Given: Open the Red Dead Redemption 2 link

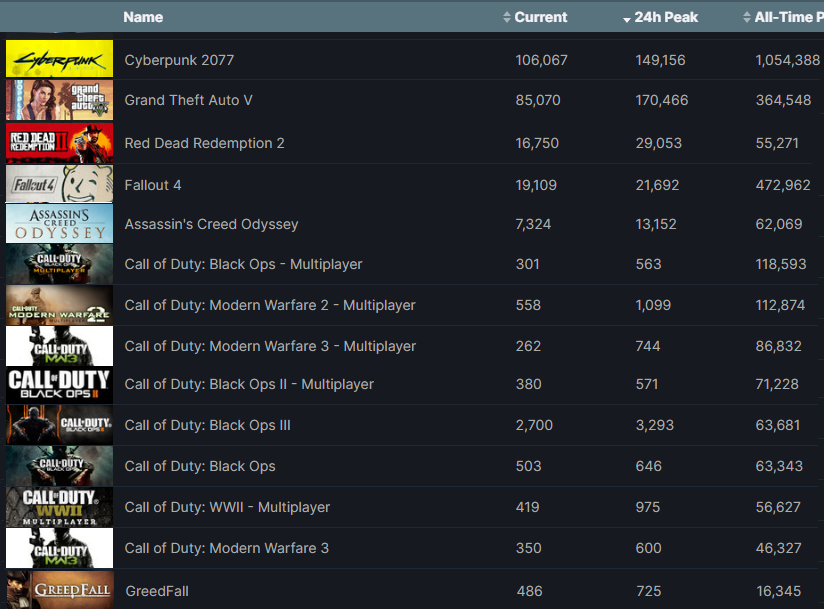Looking at the screenshot, I should 204,143.
